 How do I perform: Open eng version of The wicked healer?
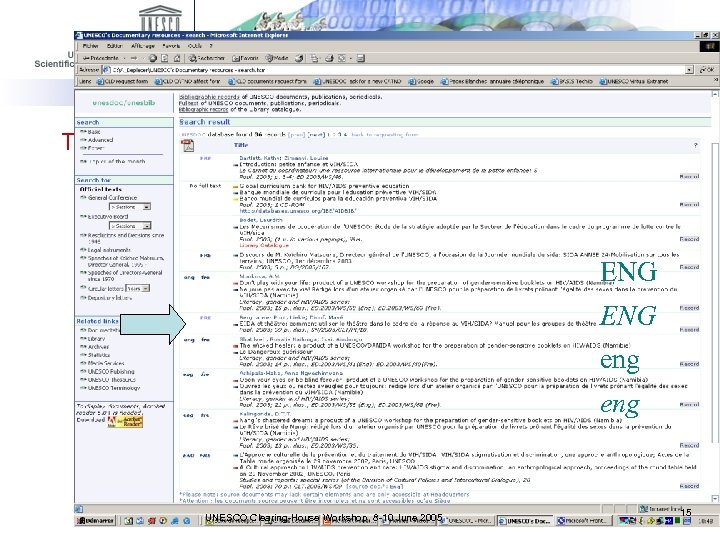click(x=189, y=340)
